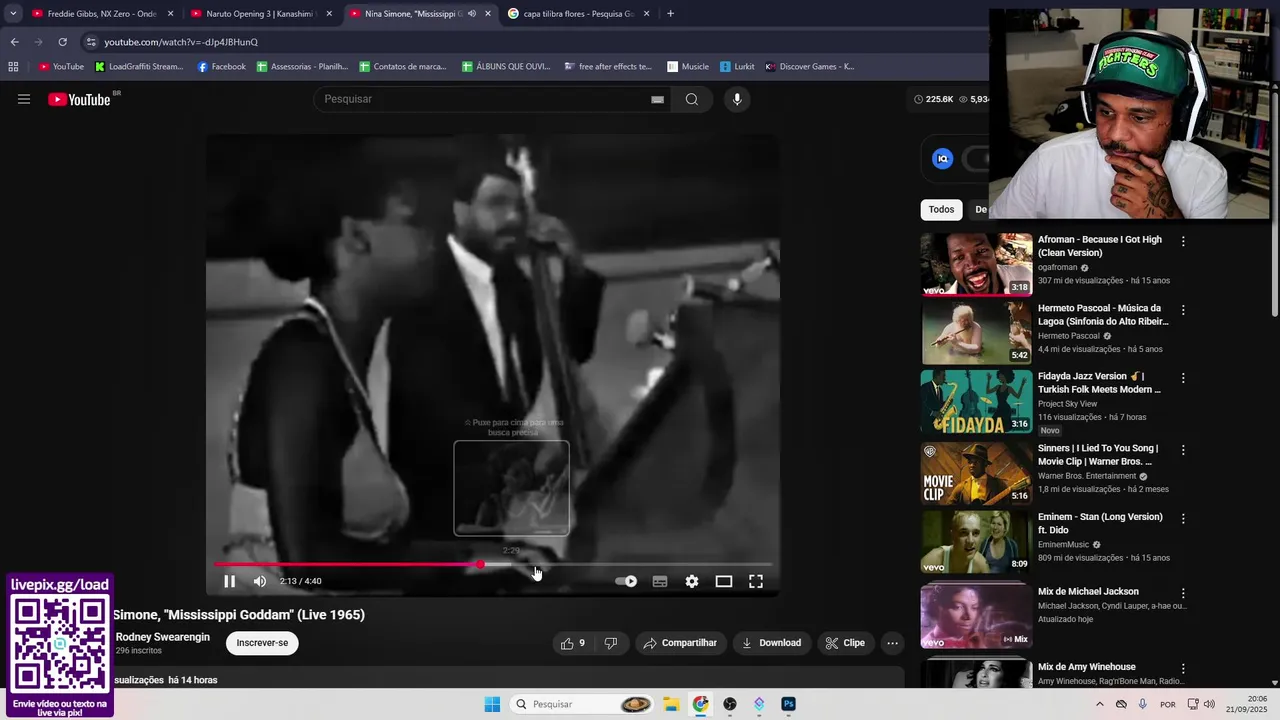Open a new browser tab
1280x720 pixels.
[670, 14]
